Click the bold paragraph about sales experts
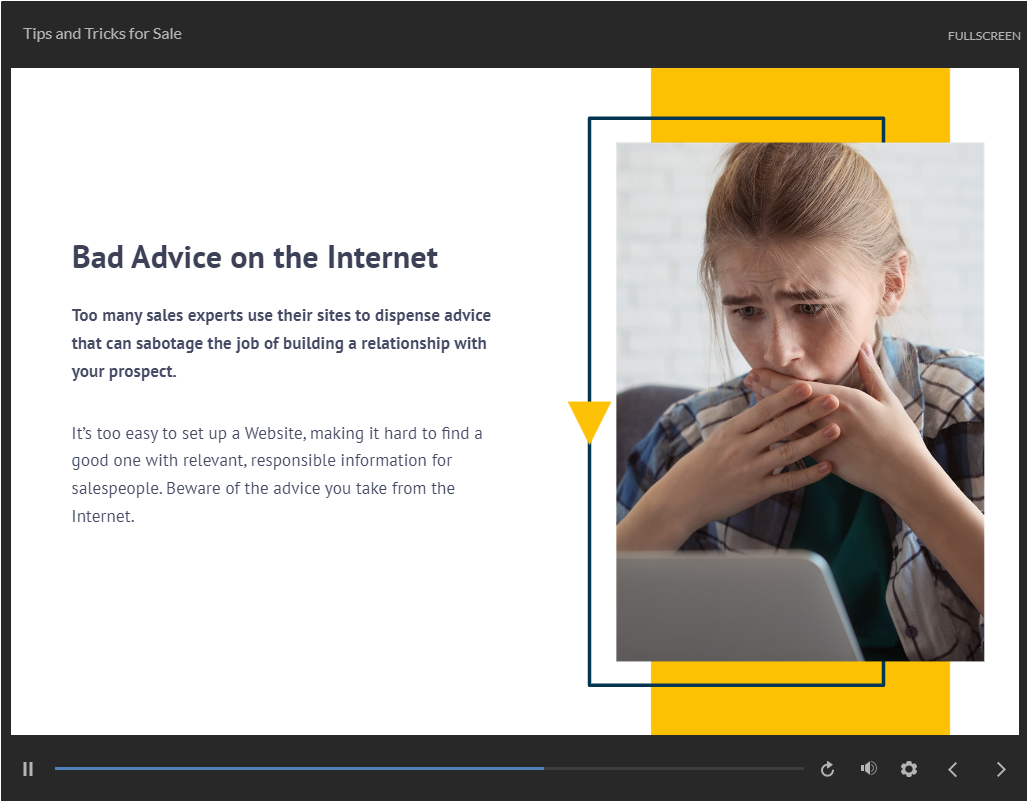The image size is (1027, 801). (281, 343)
